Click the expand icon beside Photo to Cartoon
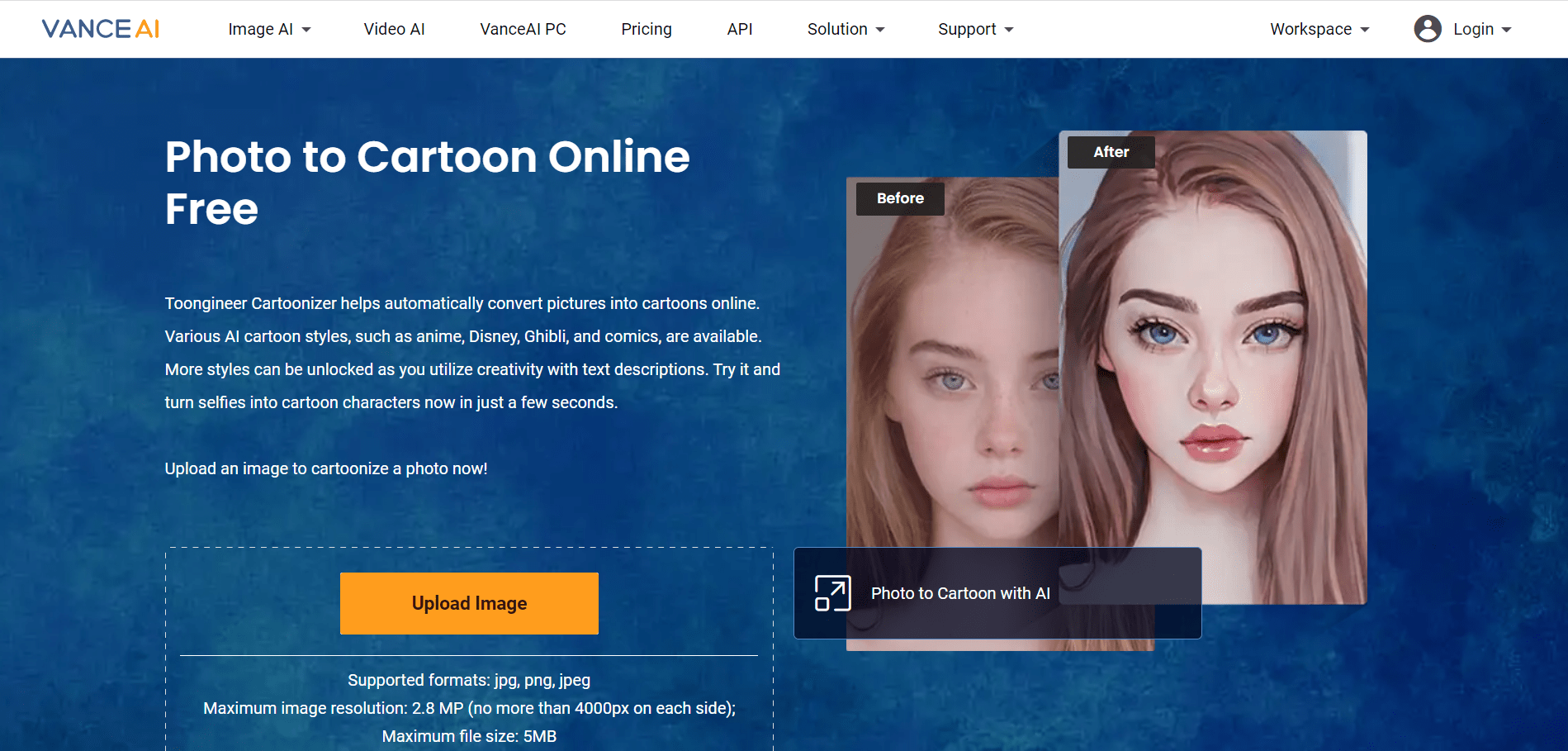 pos(832,593)
